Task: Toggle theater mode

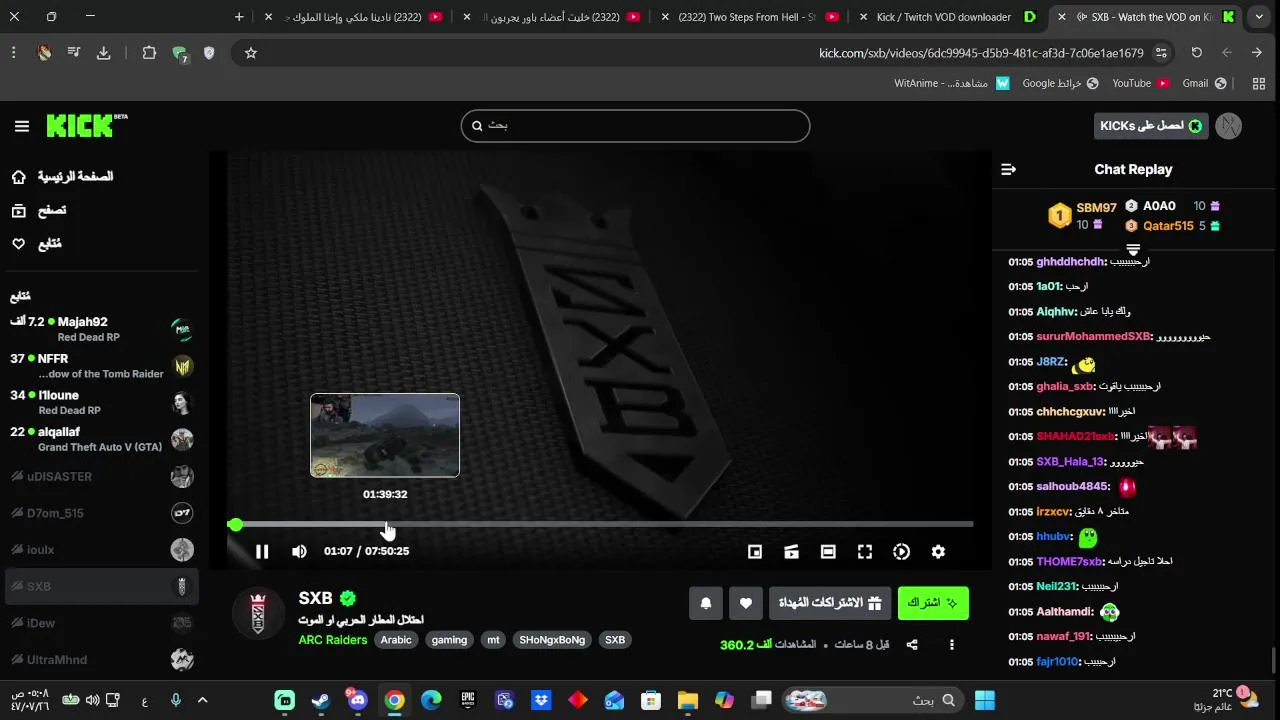Action: pos(828,551)
